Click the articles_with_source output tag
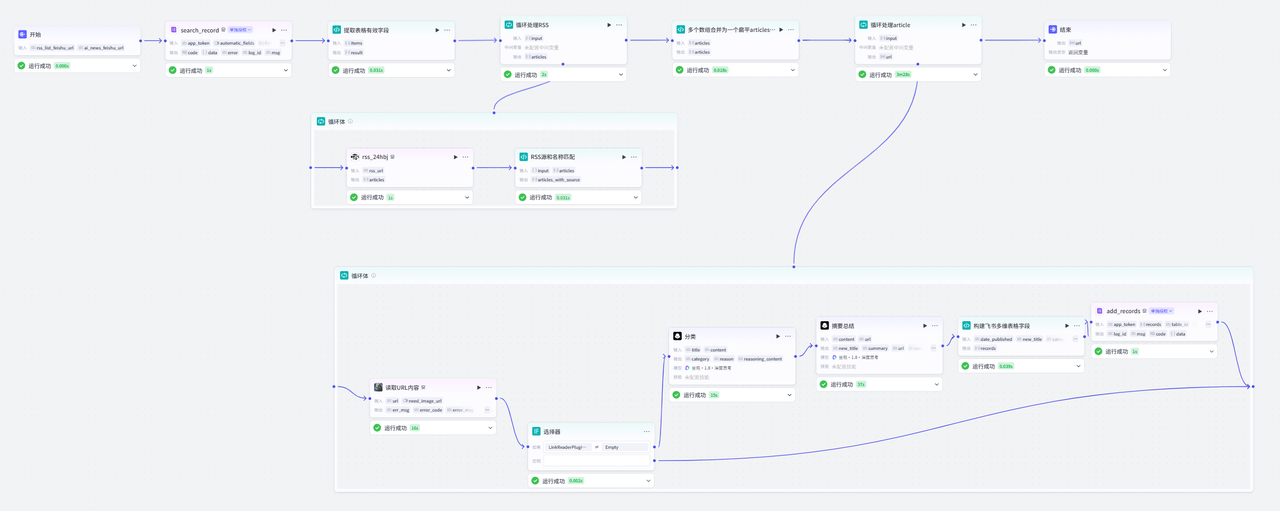 point(556,180)
